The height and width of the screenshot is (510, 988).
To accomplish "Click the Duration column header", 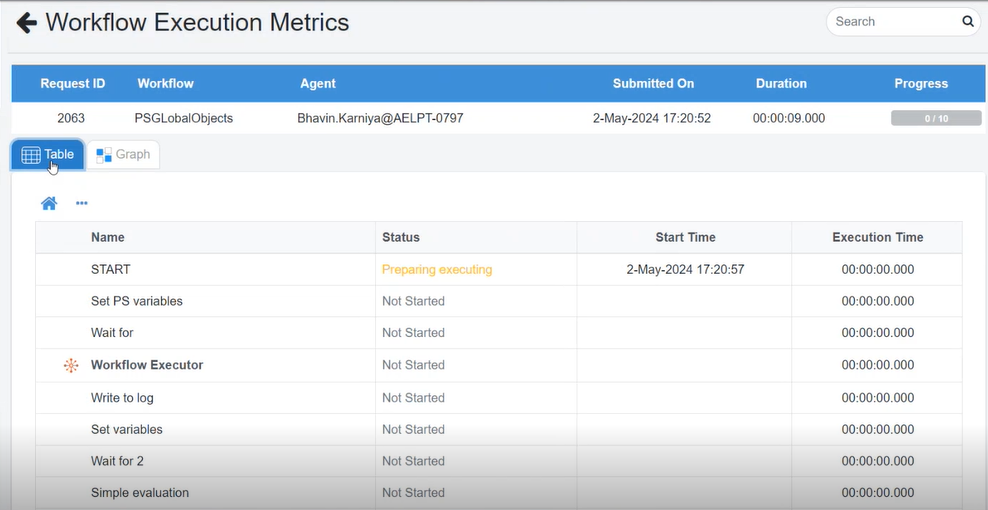I will [781, 83].
